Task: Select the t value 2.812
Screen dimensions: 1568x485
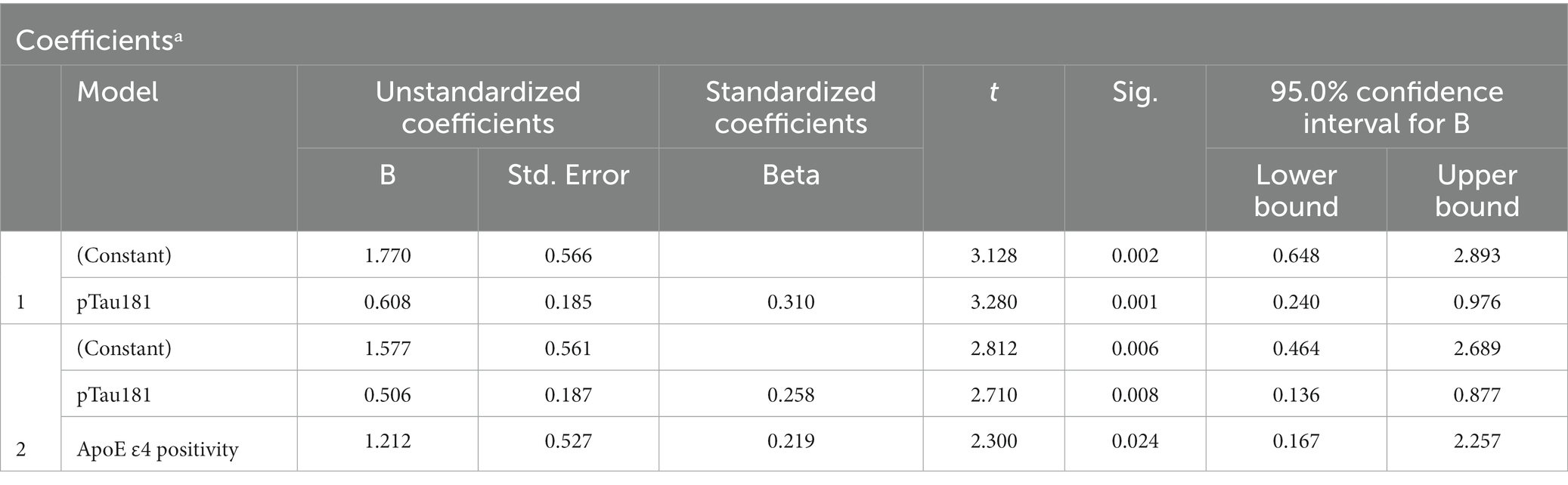Action: tap(993, 348)
